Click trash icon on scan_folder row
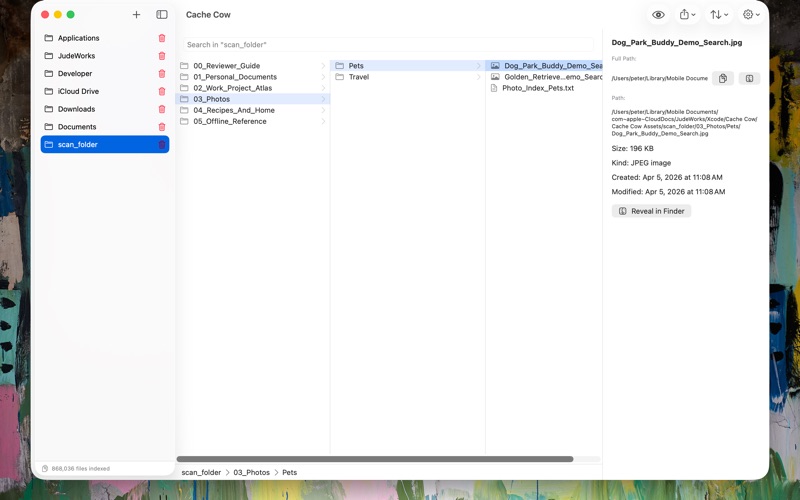This screenshot has width=800, height=500. click(162, 144)
